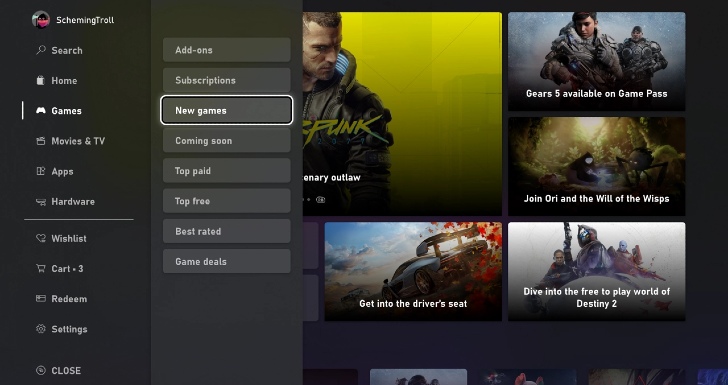Open Get into the driver's seat tile
The height and width of the screenshot is (385, 728).
pos(413,271)
